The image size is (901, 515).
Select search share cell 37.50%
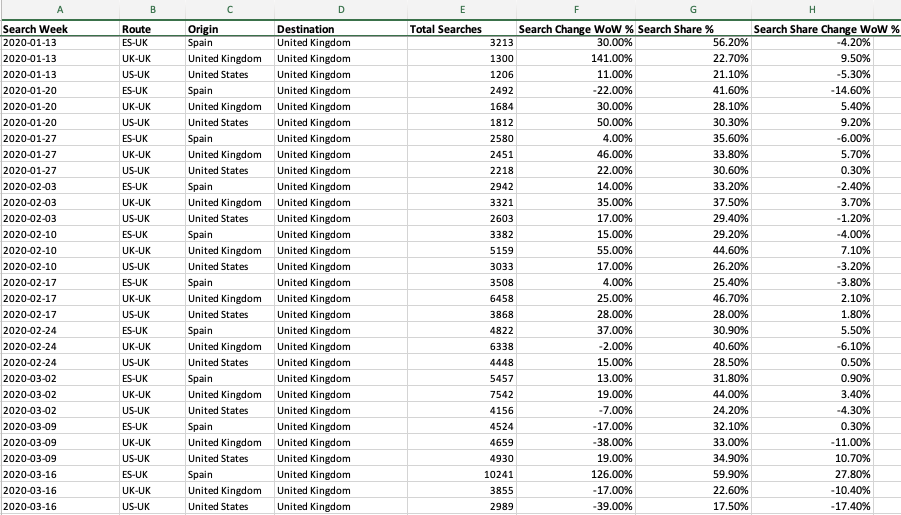click(693, 202)
